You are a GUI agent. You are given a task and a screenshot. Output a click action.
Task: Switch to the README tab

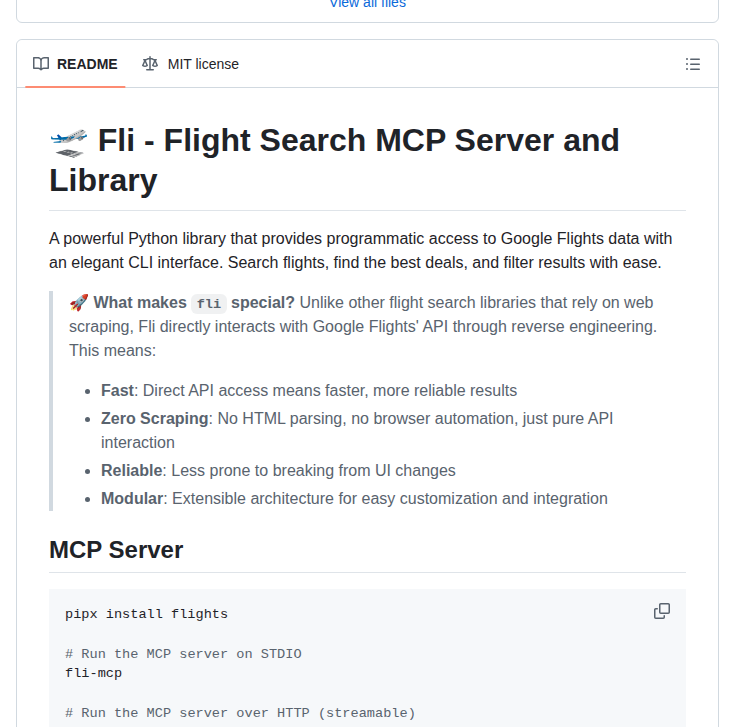coord(75,64)
